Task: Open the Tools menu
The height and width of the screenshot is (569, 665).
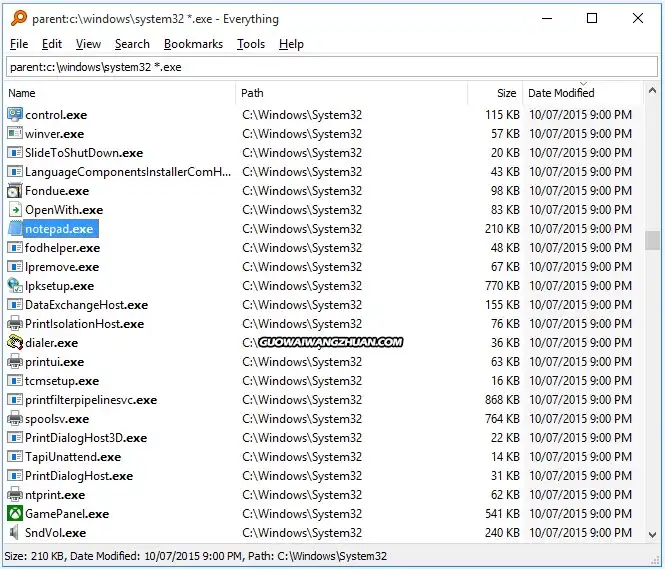Action: pyautogui.click(x=251, y=44)
